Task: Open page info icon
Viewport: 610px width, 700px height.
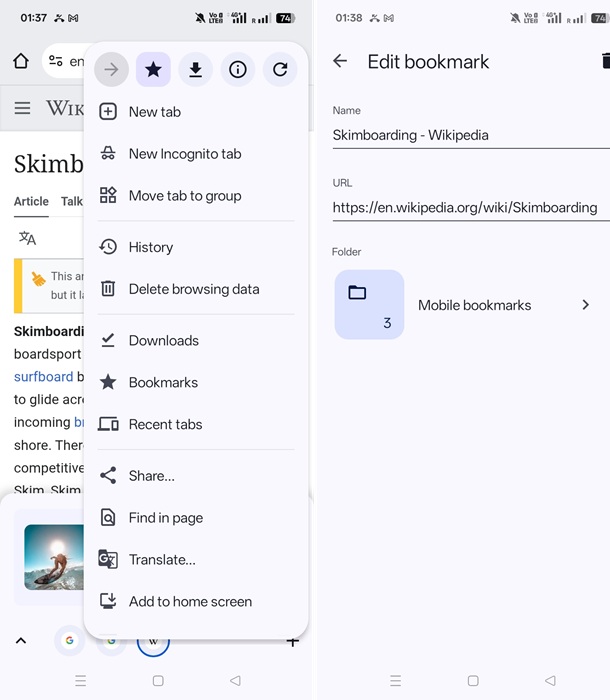Action: [238, 69]
